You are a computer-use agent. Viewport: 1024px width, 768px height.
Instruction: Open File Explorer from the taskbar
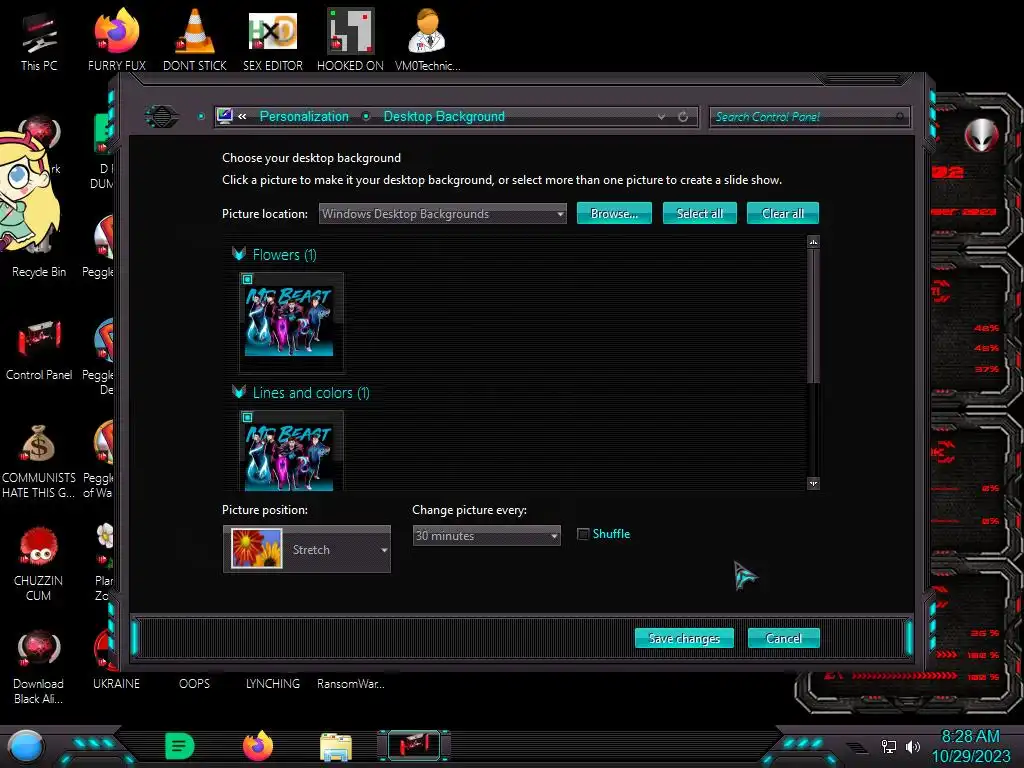pyautogui.click(x=336, y=746)
